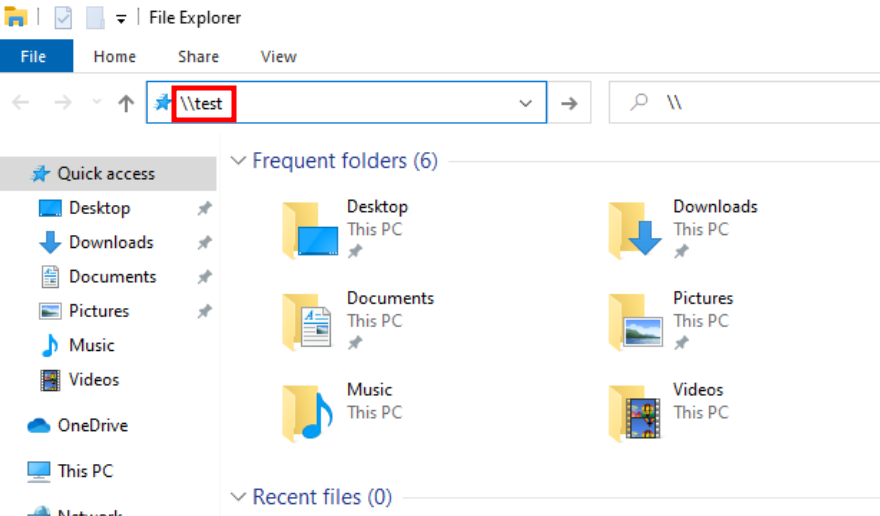Select This PC in navigation pane
Image resolution: width=880 pixels, height=516 pixels.
coord(85,470)
